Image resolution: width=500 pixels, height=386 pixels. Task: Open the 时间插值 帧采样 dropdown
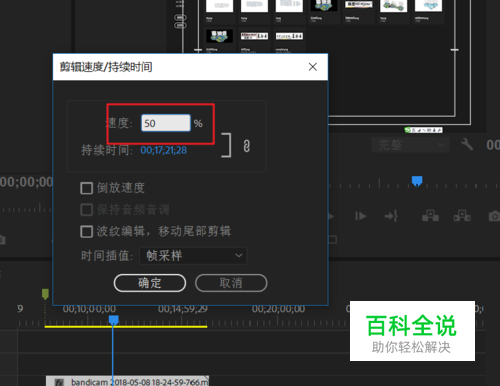(193, 256)
